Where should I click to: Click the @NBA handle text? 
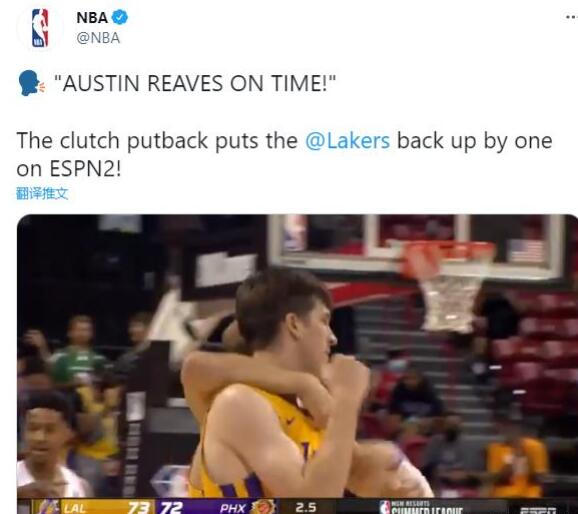click(x=98, y=38)
